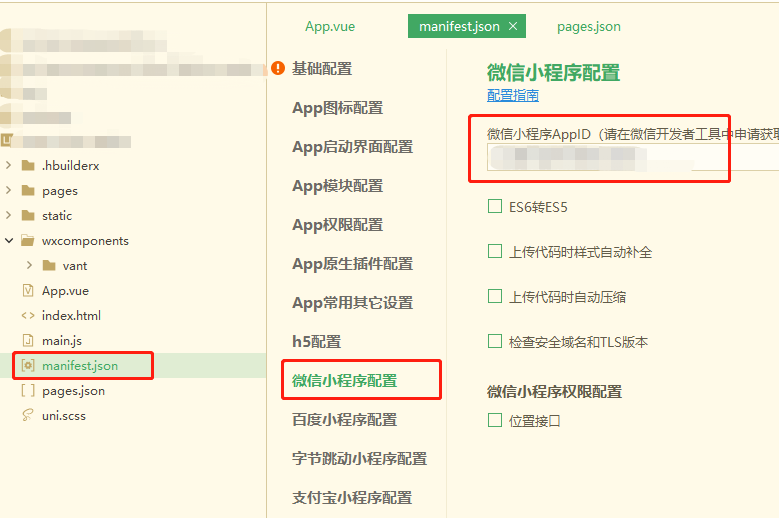Open h5配置 section
This screenshot has height=518, width=779.
(x=316, y=342)
